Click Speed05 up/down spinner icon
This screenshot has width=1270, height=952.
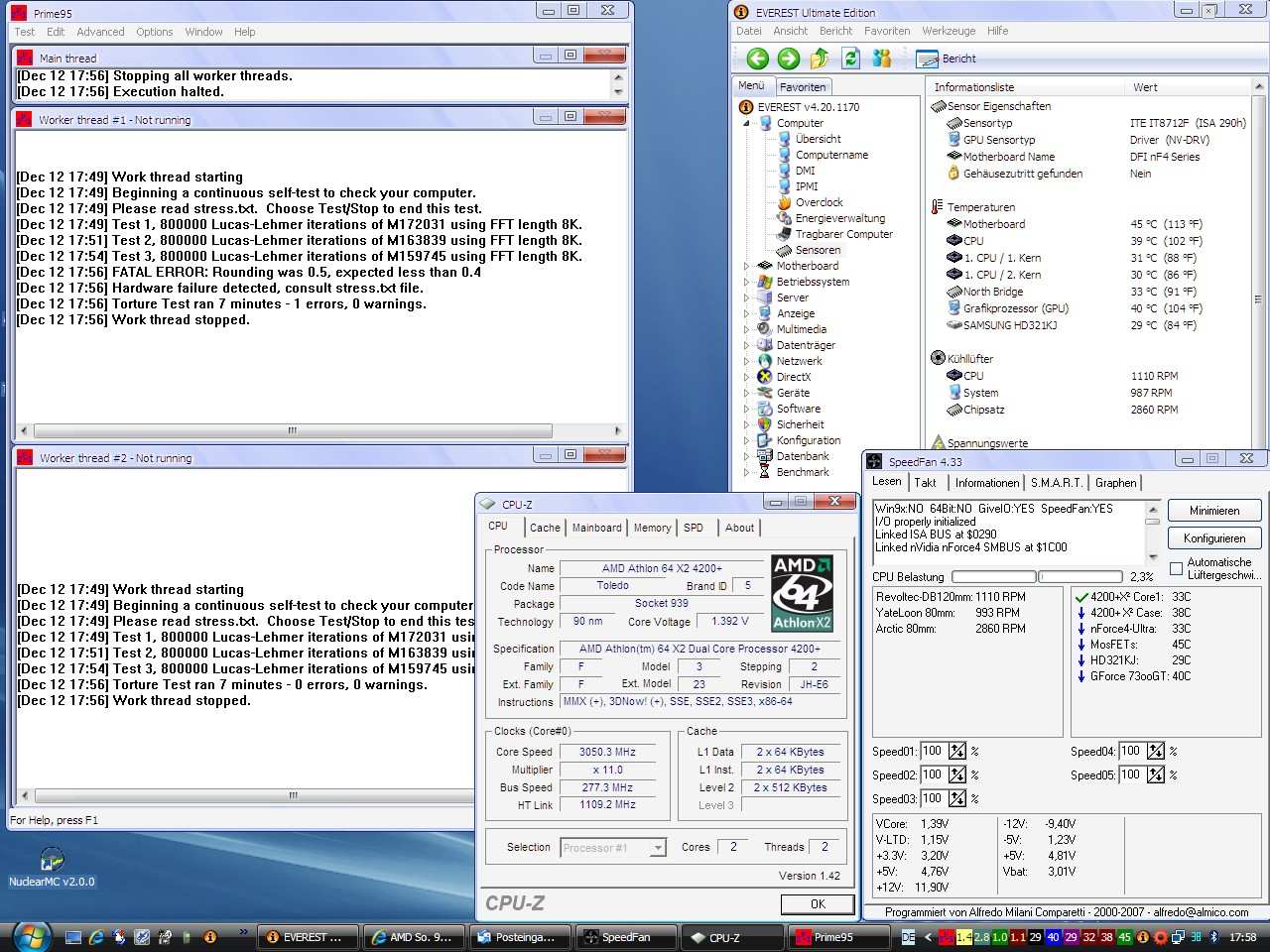click(x=1156, y=774)
